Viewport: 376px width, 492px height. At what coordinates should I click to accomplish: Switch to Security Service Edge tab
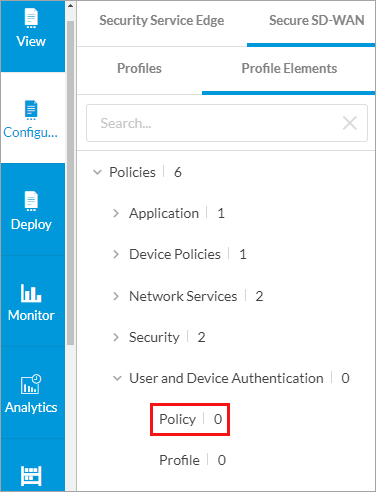[162, 20]
